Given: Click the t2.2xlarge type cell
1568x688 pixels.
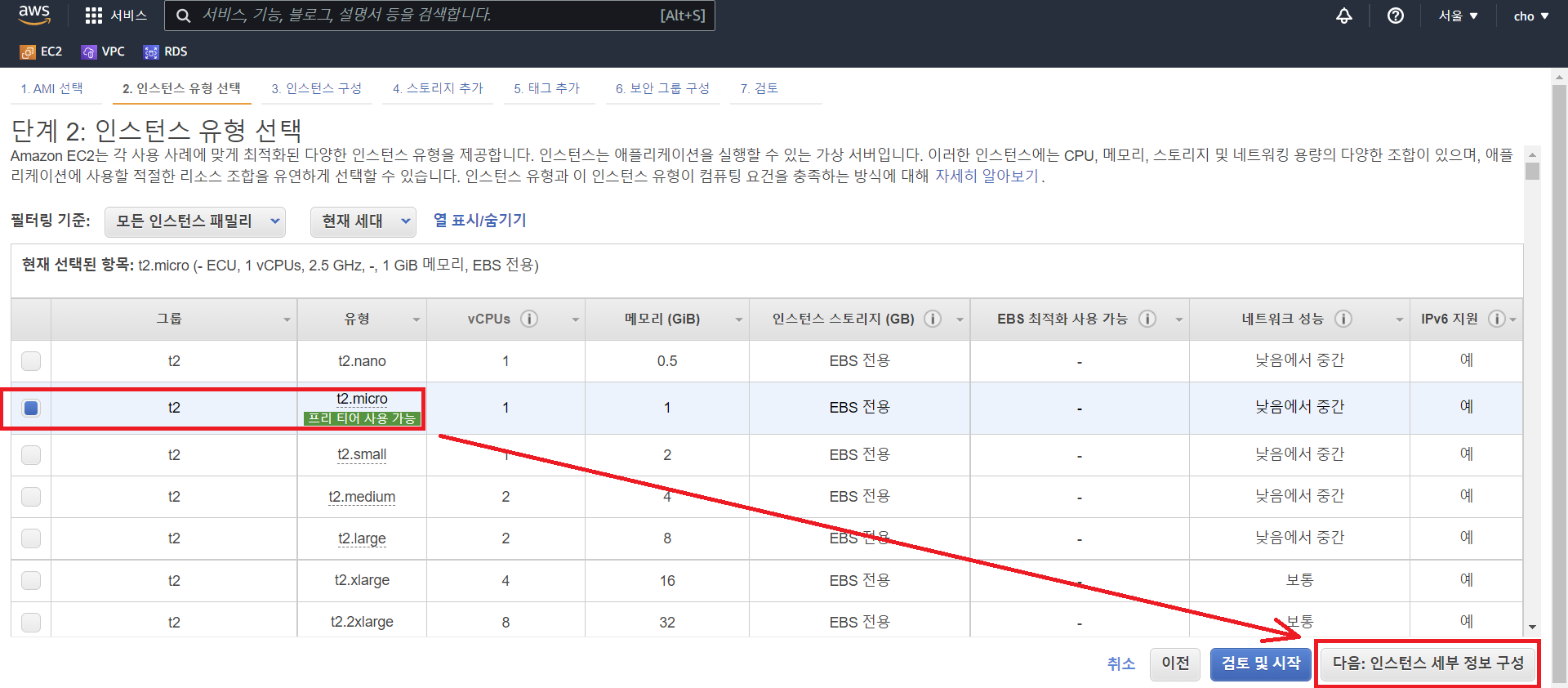Looking at the screenshot, I should coord(362,622).
